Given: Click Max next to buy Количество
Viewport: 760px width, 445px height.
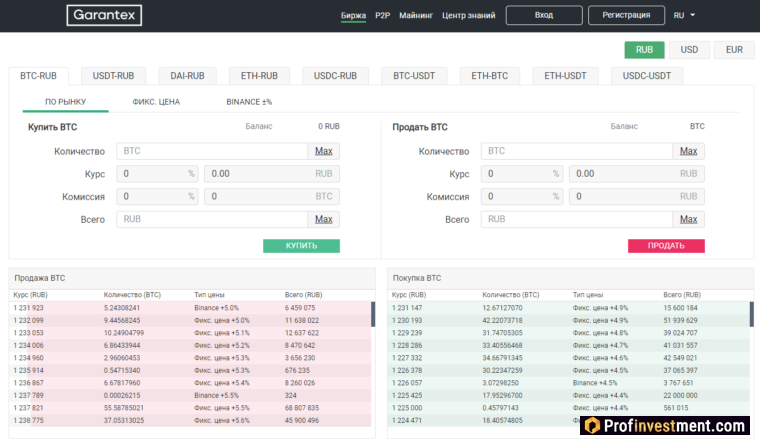Looking at the screenshot, I should point(324,151).
